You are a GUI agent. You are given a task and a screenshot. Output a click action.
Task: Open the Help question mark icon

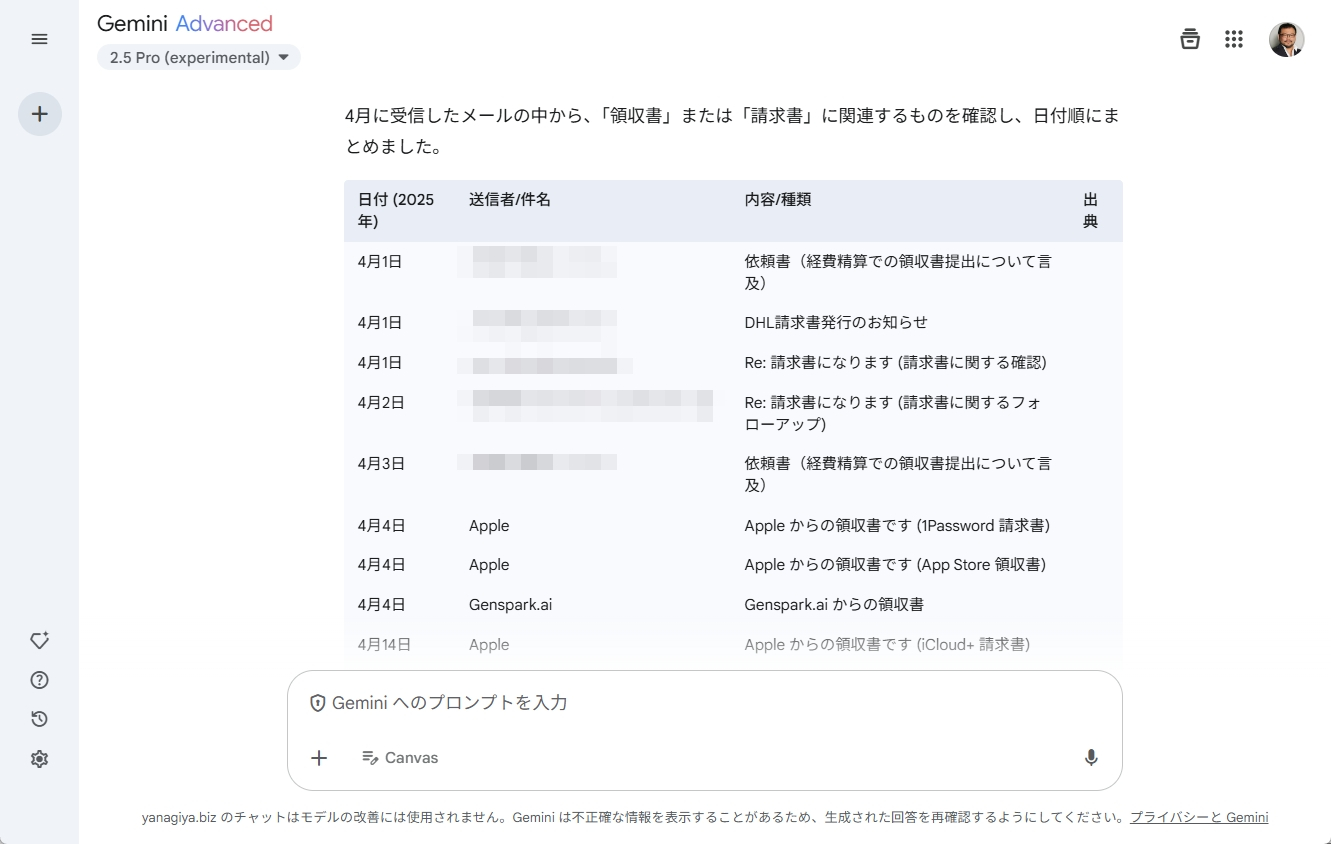(x=39, y=680)
